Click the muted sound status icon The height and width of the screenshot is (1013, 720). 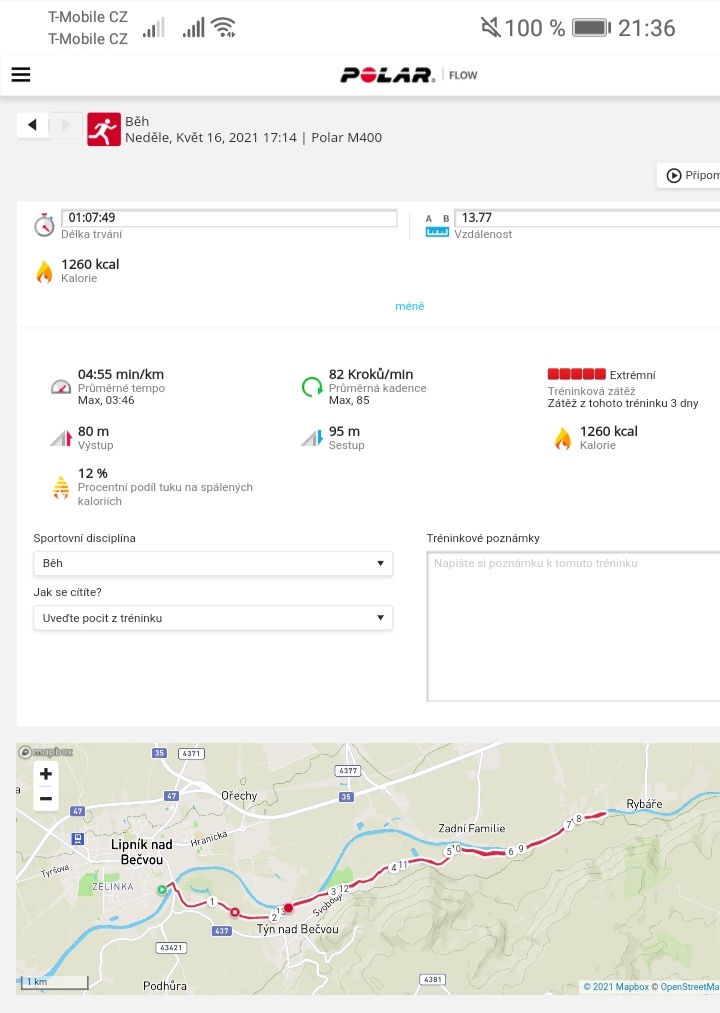[491, 28]
